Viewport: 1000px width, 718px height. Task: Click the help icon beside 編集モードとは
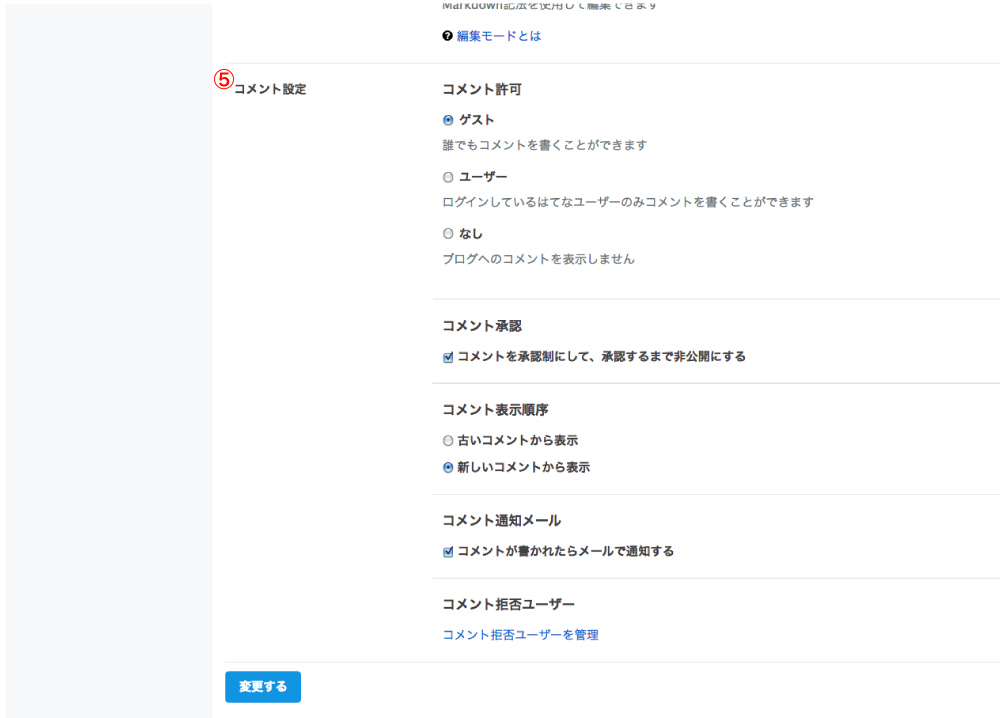pos(447,36)
